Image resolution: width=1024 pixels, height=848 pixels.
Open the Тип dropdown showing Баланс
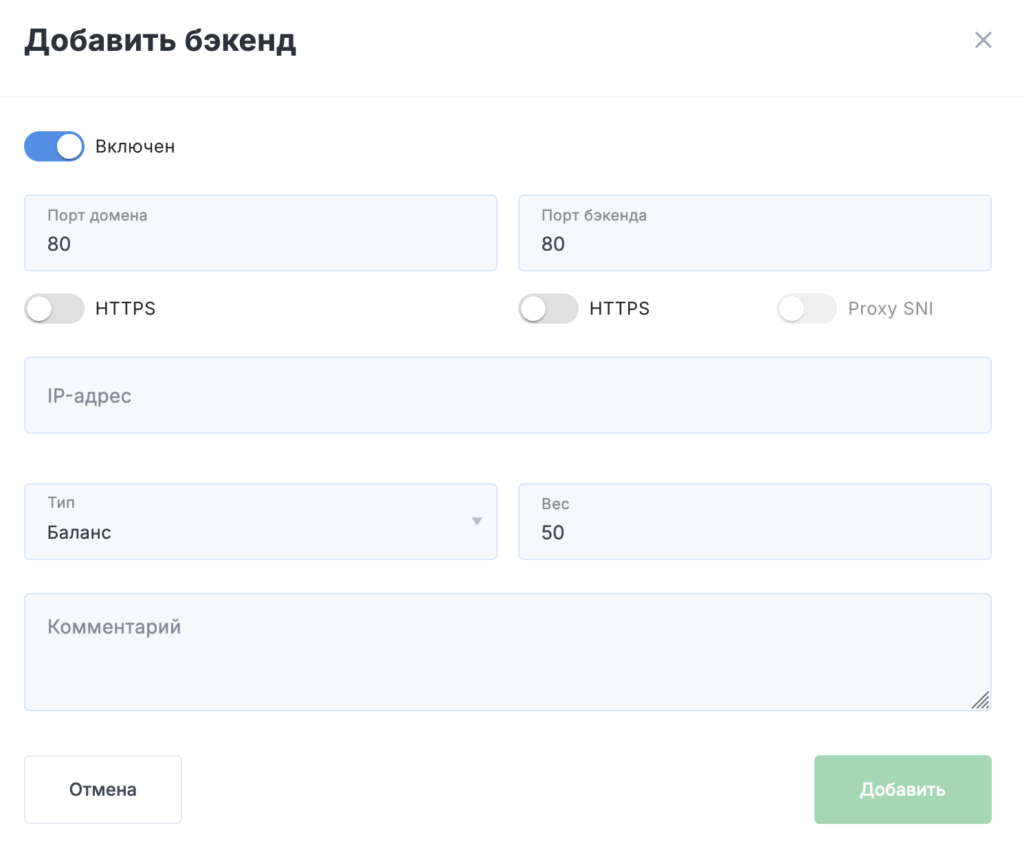[260, 522]
